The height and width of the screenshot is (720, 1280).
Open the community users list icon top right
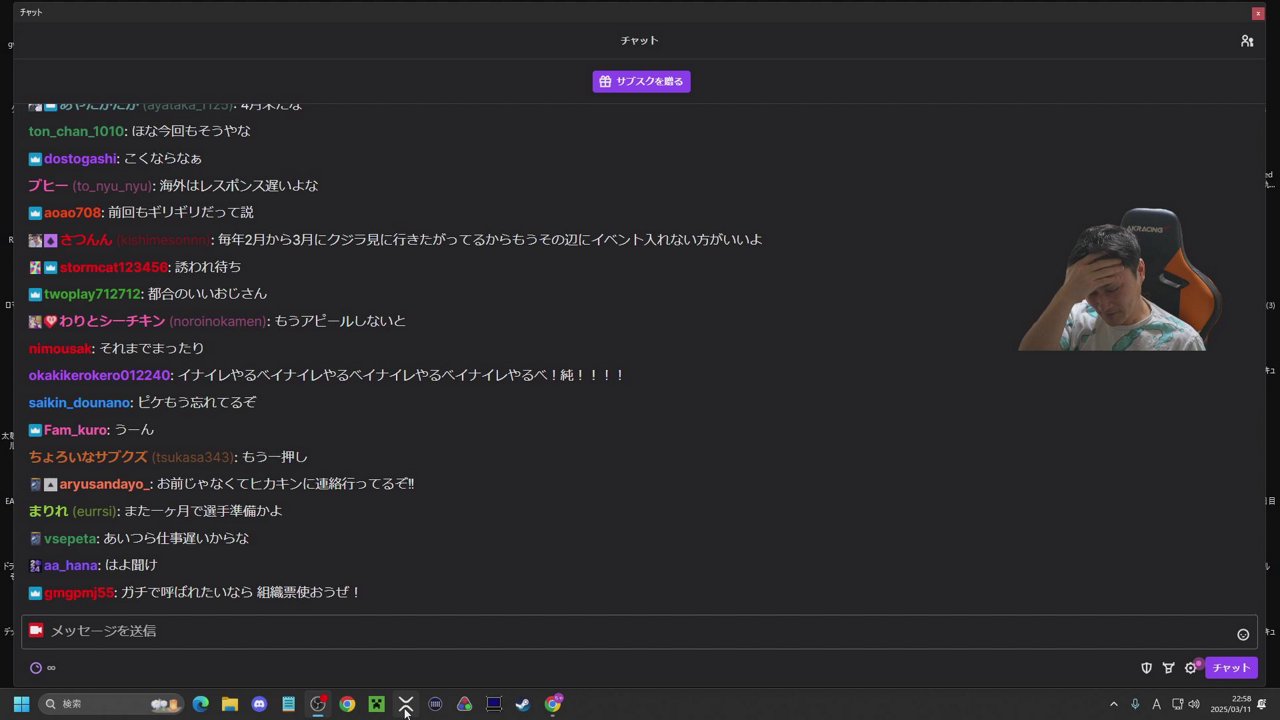1247,41
